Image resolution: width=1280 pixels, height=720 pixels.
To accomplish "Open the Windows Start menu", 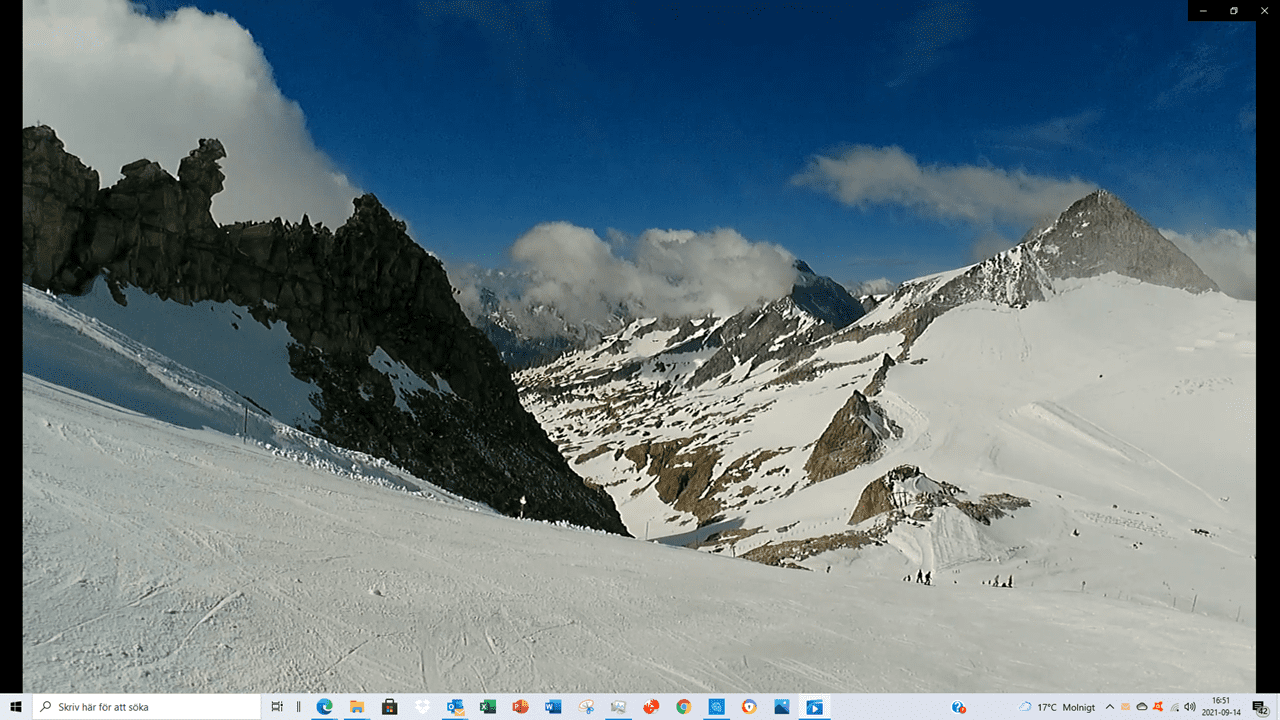I will 16,707.
